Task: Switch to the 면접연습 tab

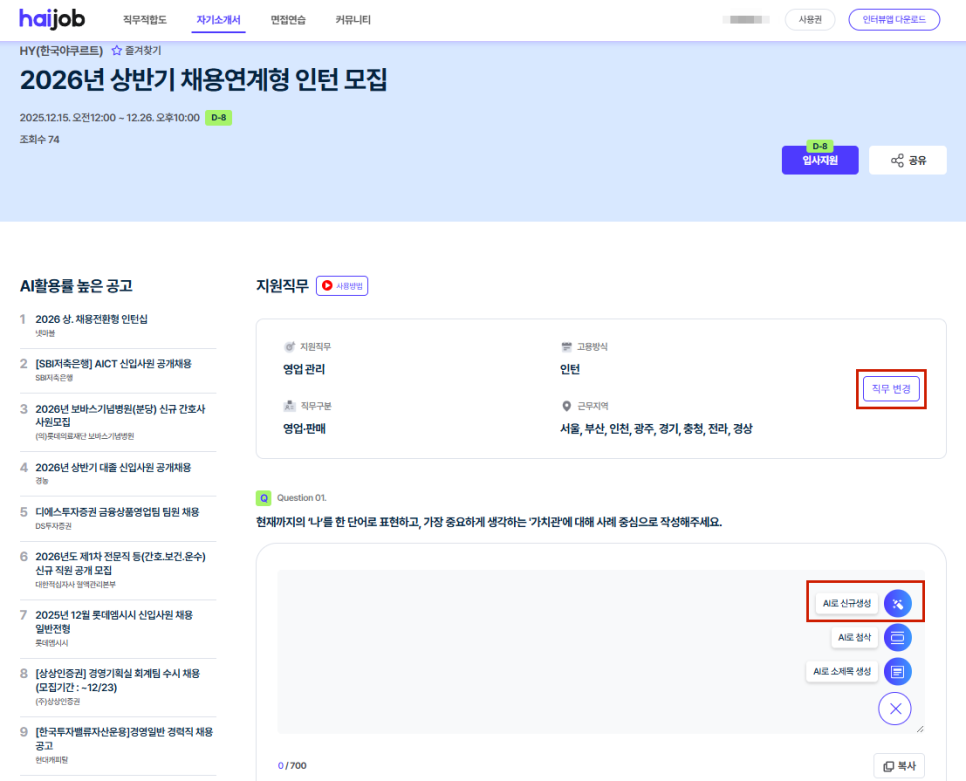Action: click(288, 20)
